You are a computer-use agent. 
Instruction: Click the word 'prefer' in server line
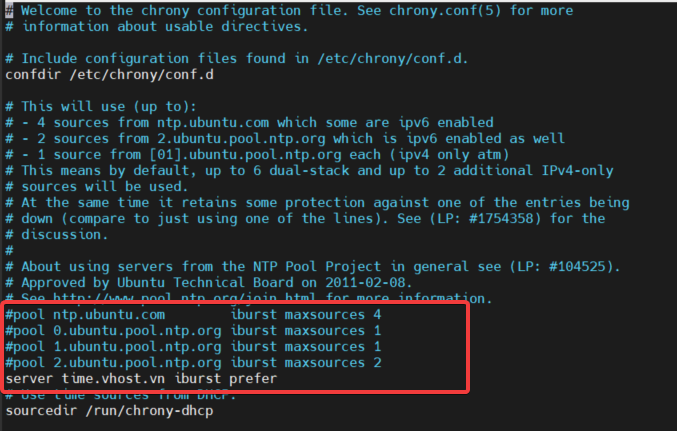253,379
